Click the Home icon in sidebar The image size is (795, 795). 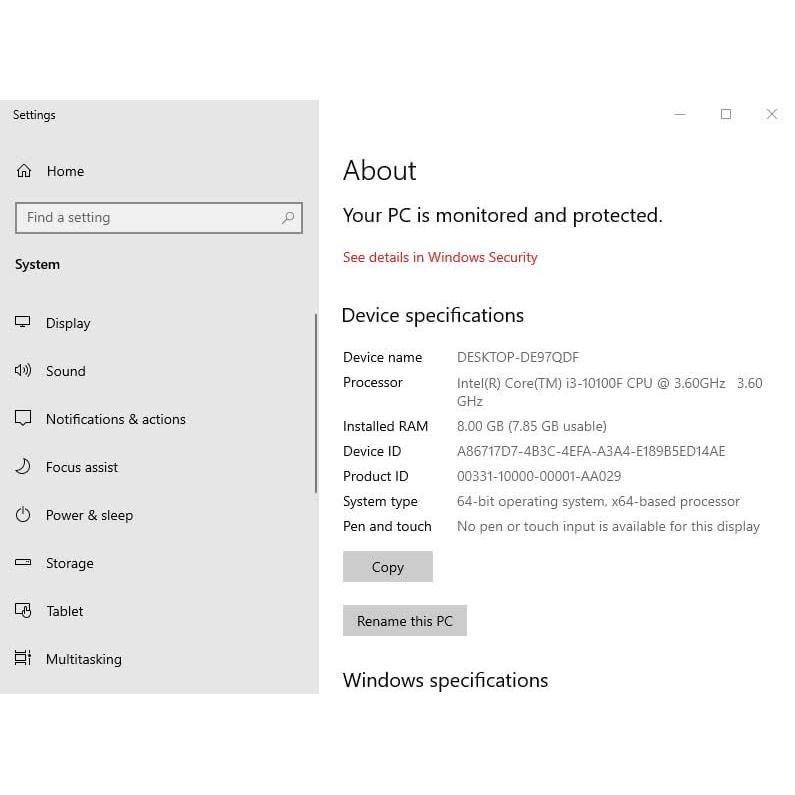(24, 171)
